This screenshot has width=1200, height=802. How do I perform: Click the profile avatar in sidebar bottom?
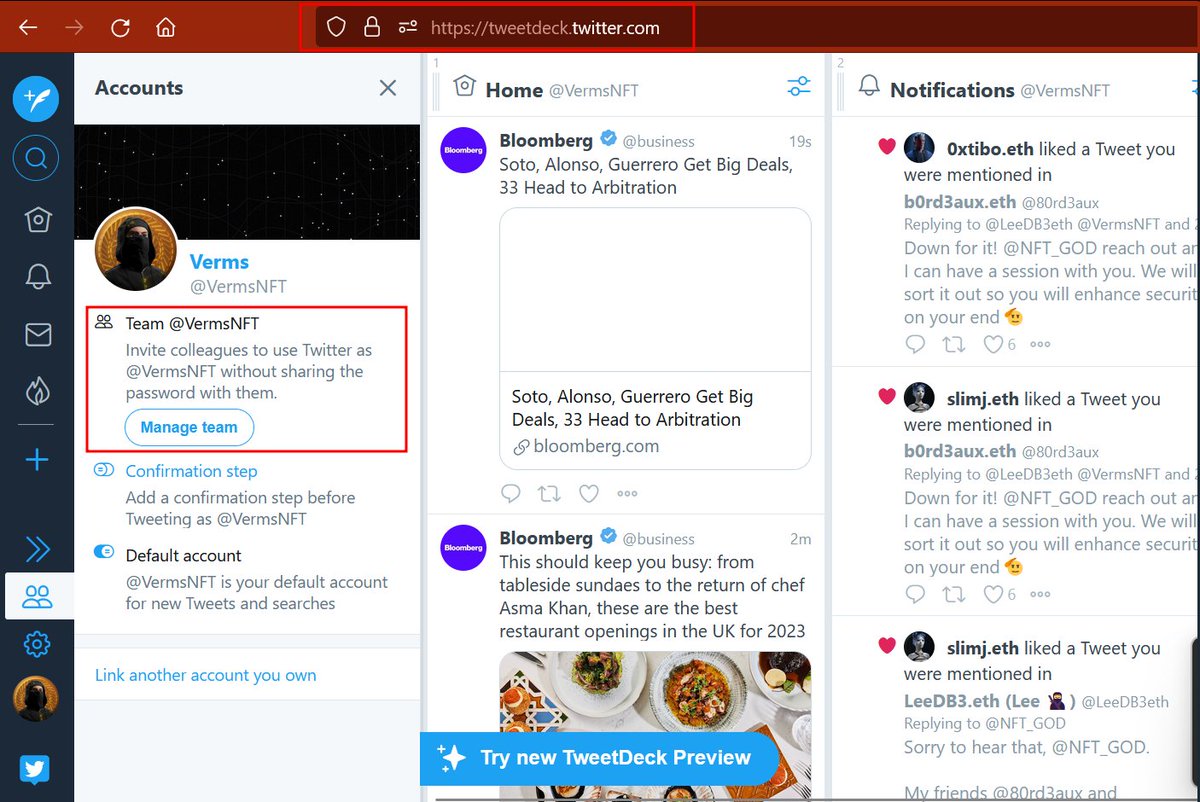[x=36, y=699]
